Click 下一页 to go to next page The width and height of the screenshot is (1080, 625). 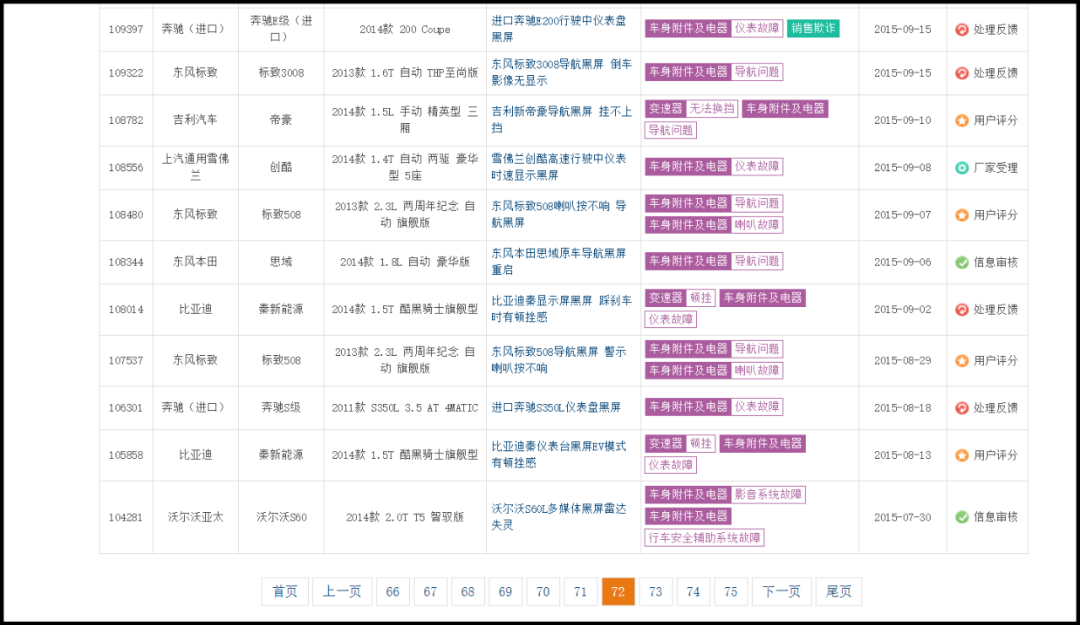(781, 592)
